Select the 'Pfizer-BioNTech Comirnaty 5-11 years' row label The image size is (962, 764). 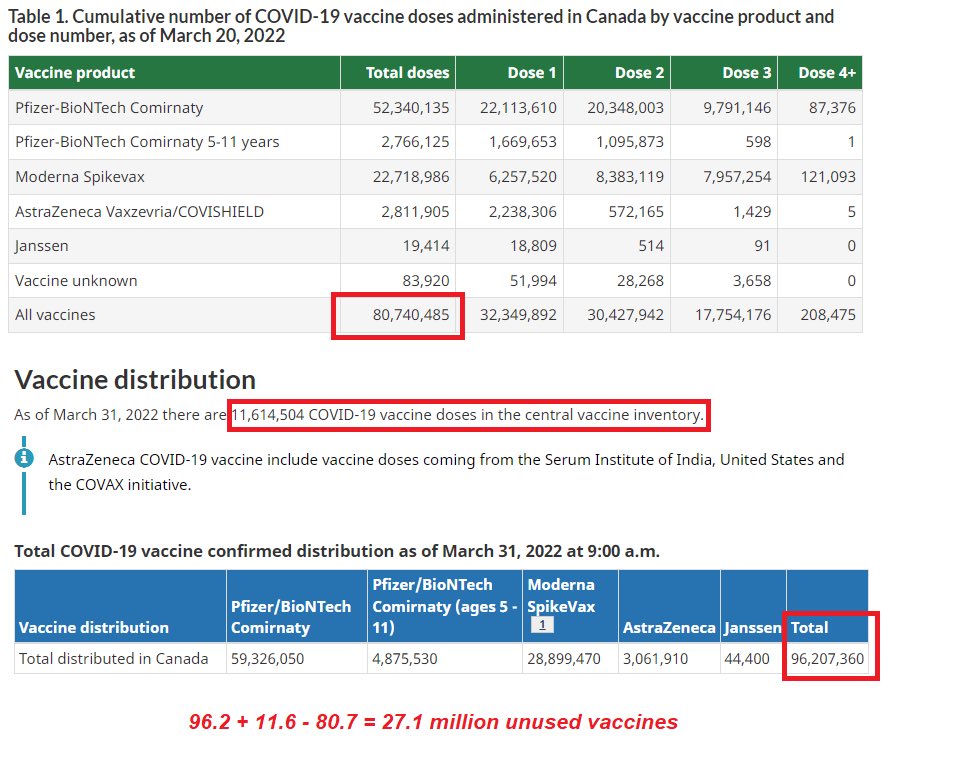pyautogui.click(x=147, y=142)
